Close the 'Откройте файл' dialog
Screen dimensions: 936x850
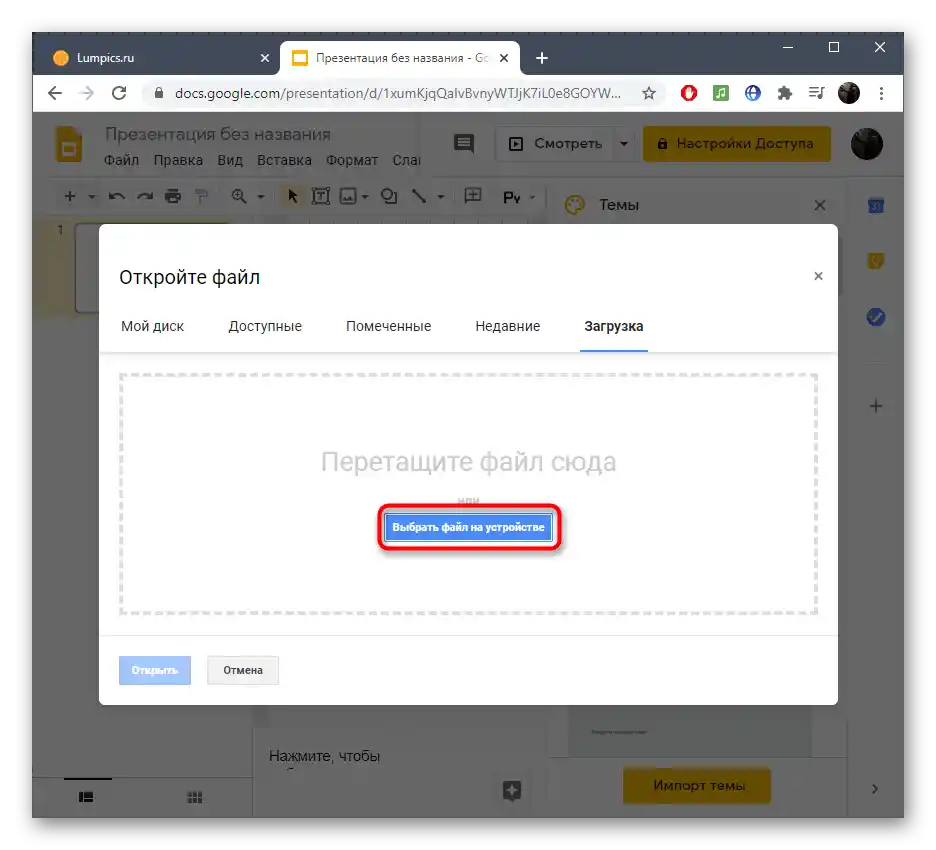click(818, 276)
